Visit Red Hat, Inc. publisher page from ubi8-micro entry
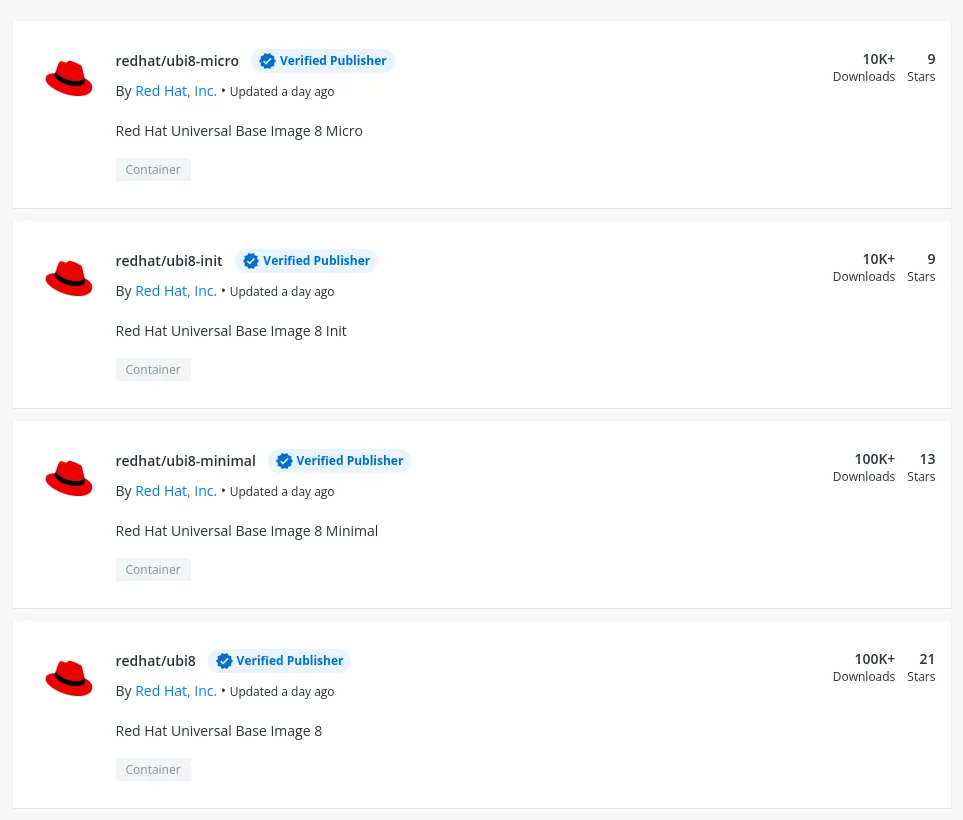Image resolution: width=963 pixels, height=820 pixels. pyautogui.click(x=175, y=91)
